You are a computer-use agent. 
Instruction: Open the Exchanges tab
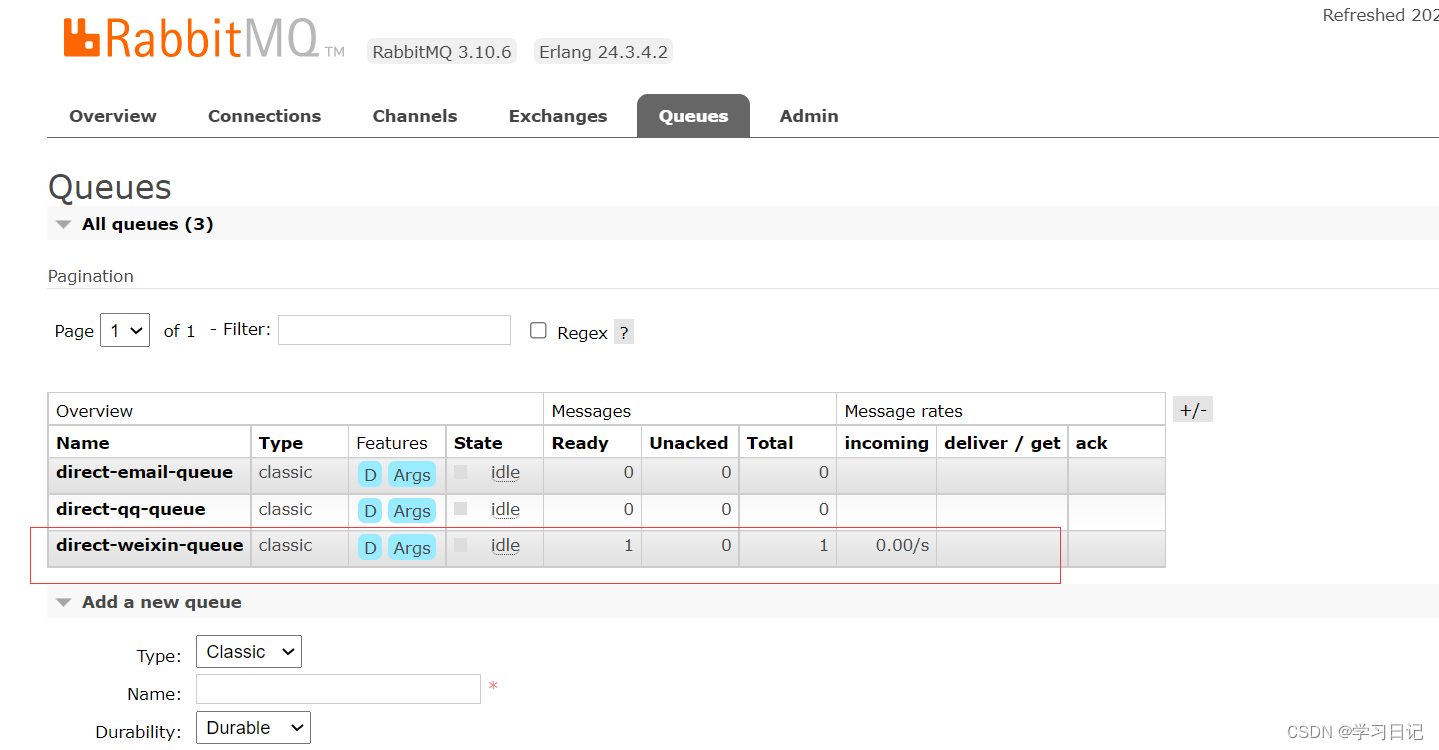pos(558,116)
